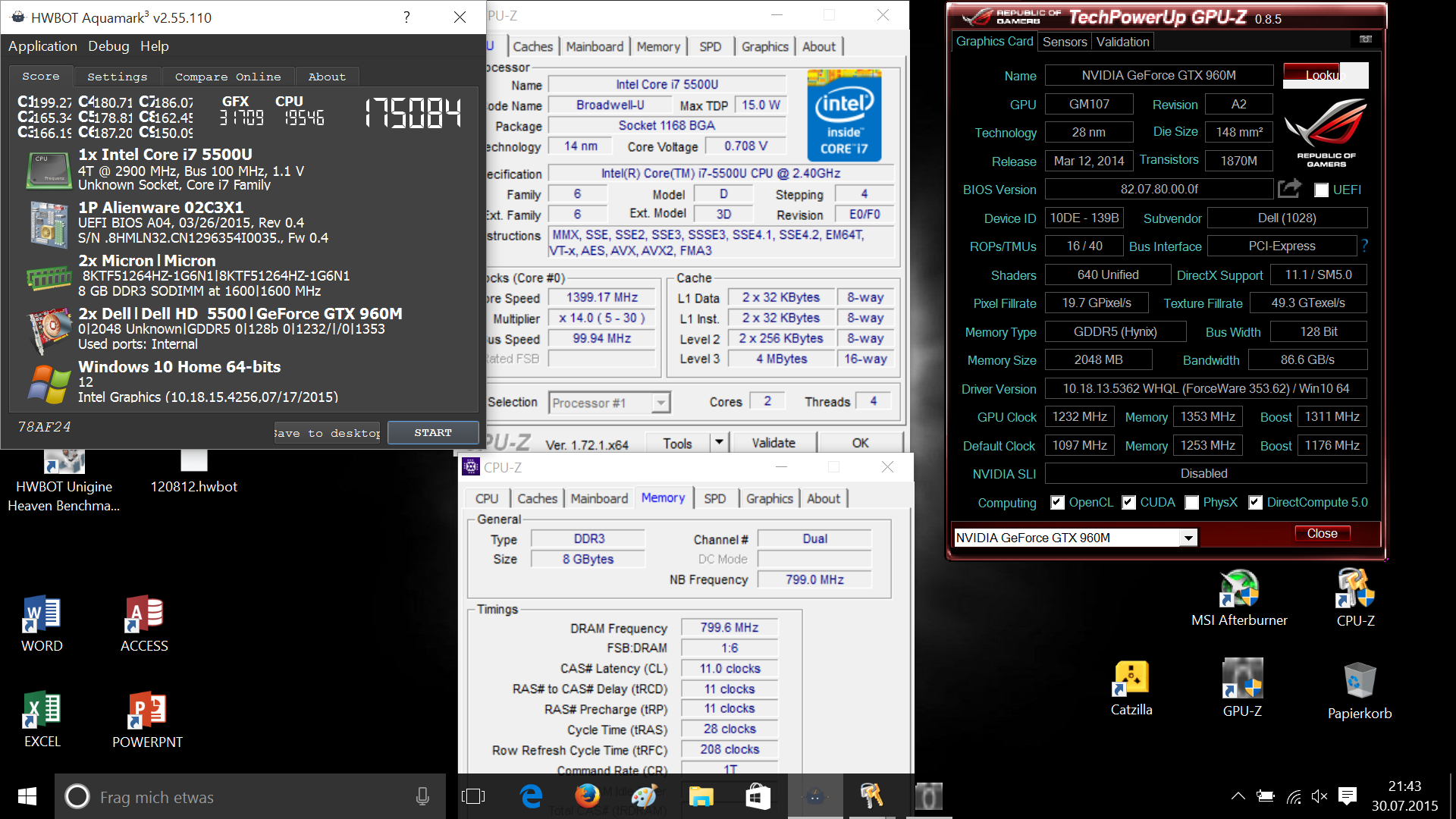
Task: Switch to Settings tab in Aquamark
Action: (117, 77)
